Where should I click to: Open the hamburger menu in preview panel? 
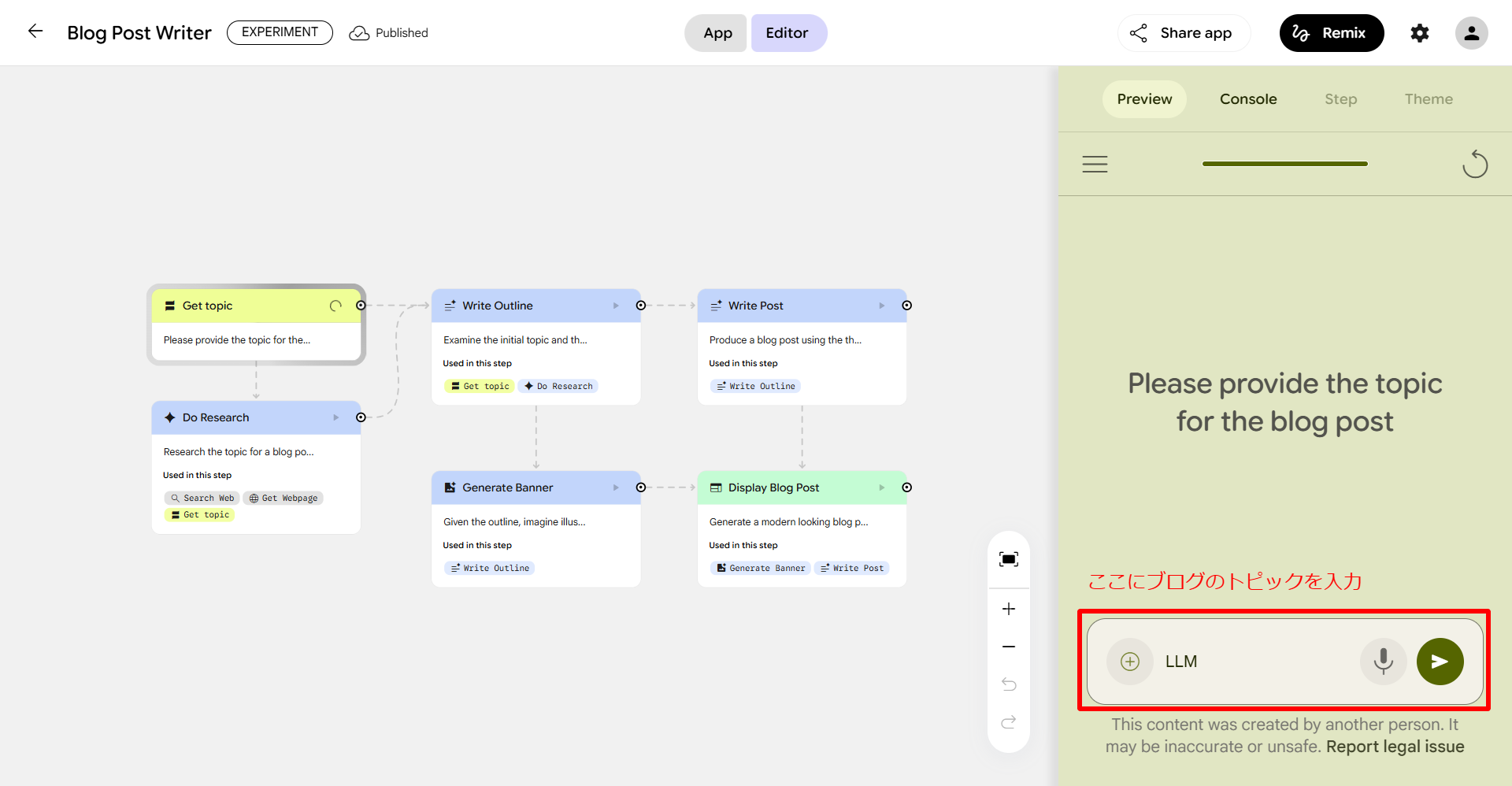pyautogui.click(x=1095, y=164)
